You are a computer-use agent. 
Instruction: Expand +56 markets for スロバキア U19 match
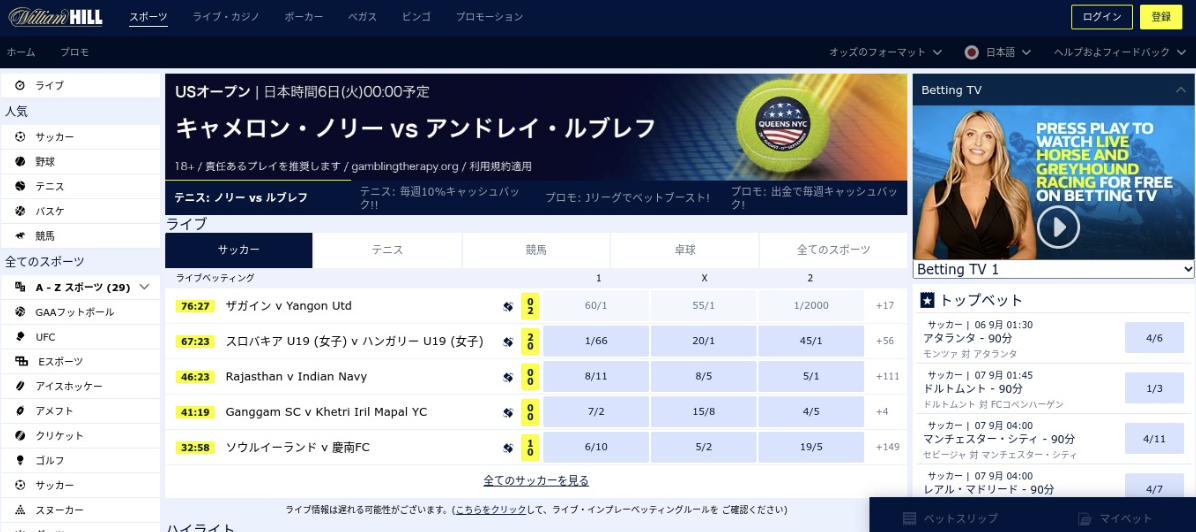tap(884, 341)
